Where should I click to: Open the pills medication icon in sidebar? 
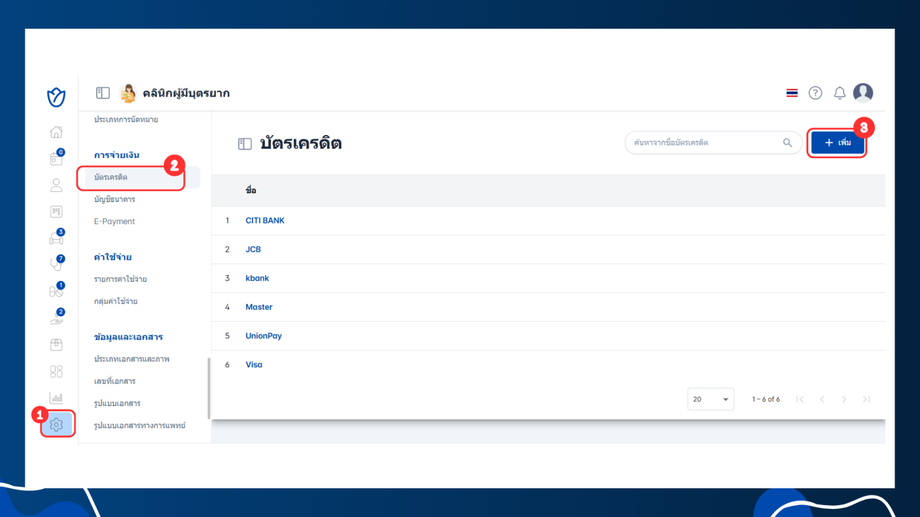56,290
